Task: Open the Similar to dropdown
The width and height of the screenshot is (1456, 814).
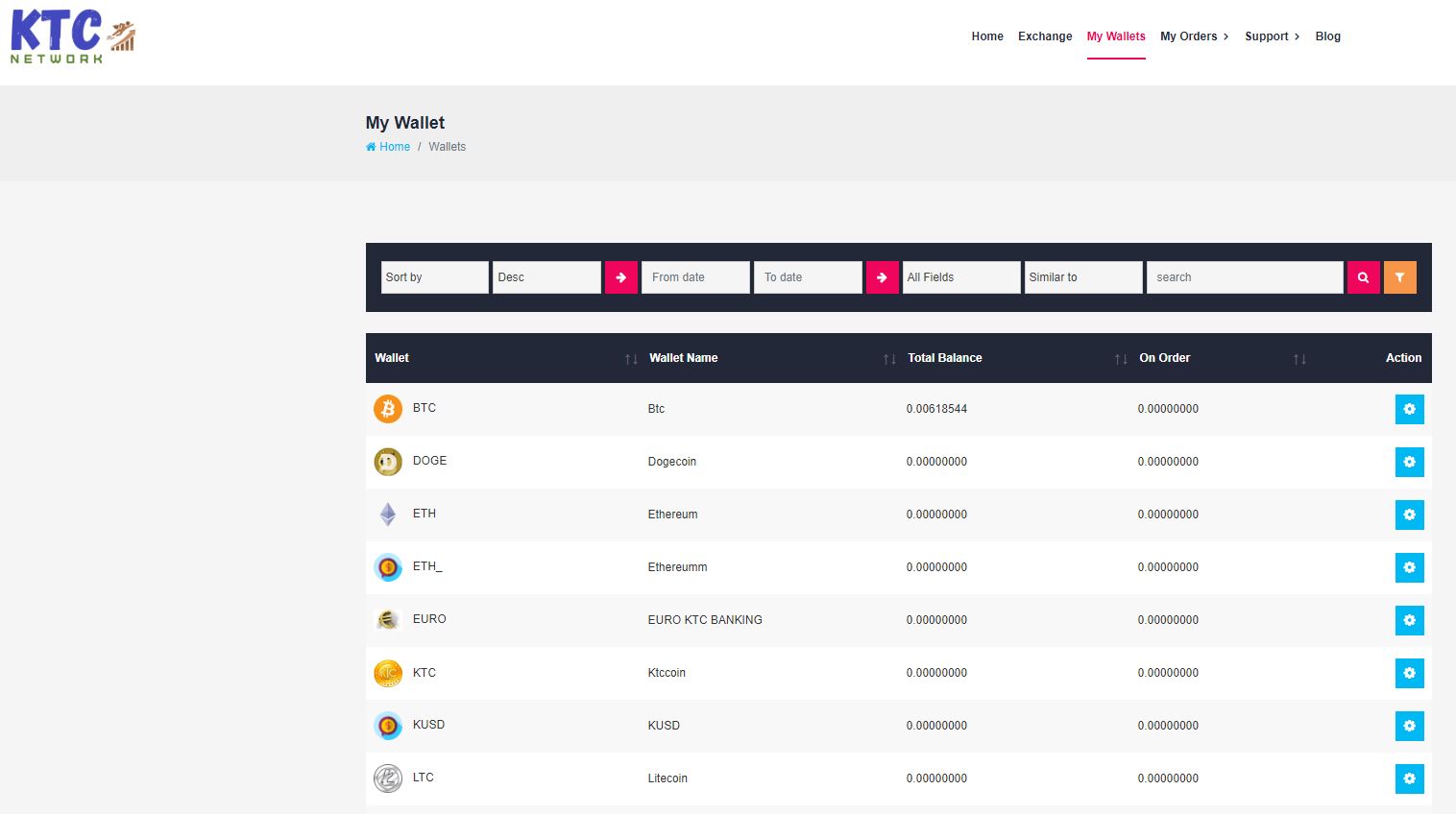Action: [1082, 277]
